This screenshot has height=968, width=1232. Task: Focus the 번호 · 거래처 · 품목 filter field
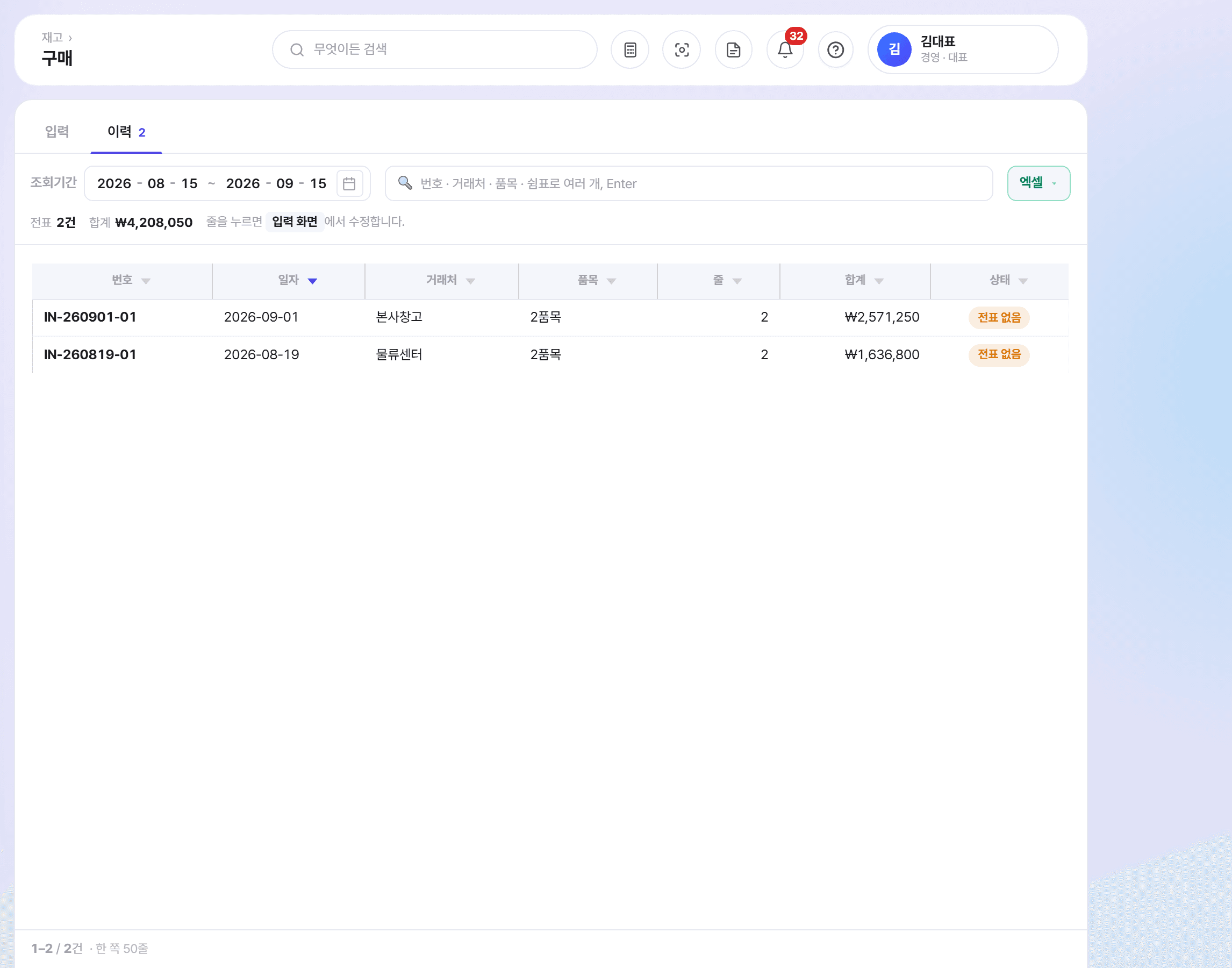pyautogui.click(x=689, y=183)
